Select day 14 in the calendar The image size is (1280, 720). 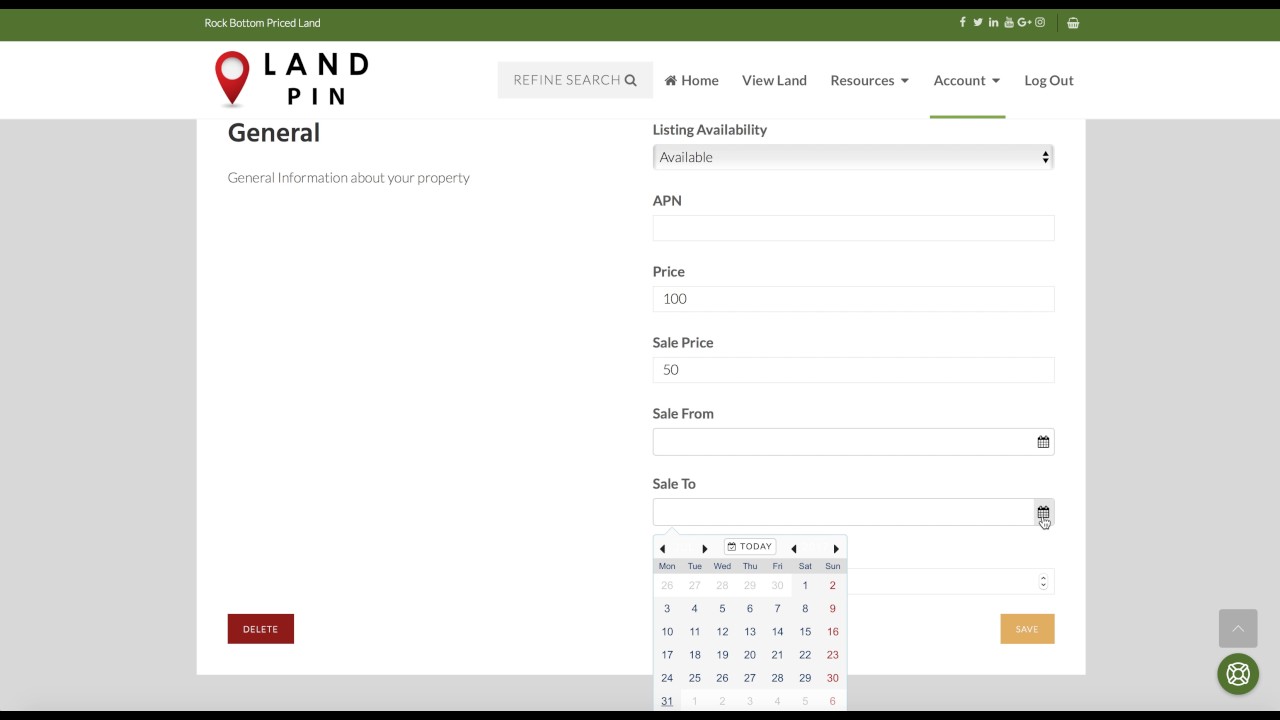point(777,632)
